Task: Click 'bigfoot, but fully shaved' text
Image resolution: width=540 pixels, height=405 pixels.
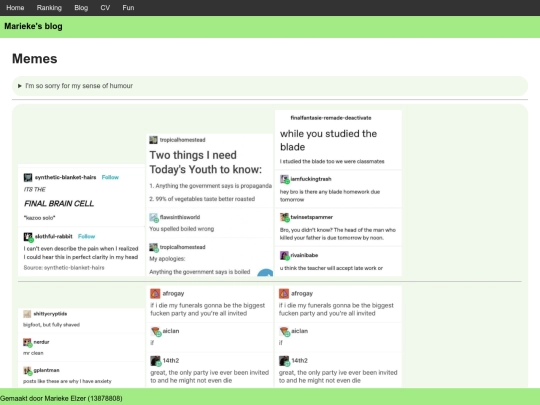Action: pos(51,325)
